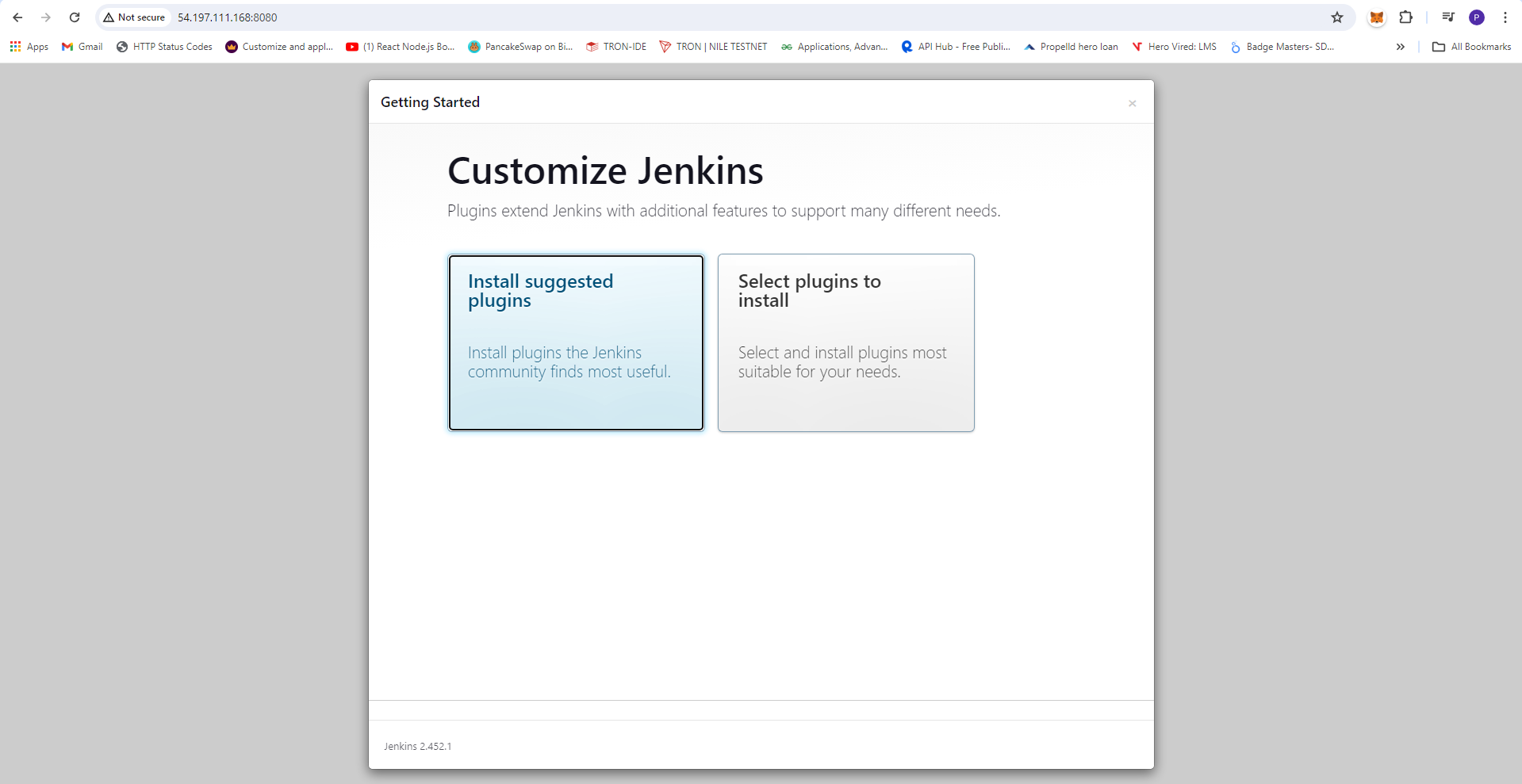The height and width of the screenshot is (784, 1522).
Task: Open the Extensions puzzle menu
Action: [x=1405, y=17]
